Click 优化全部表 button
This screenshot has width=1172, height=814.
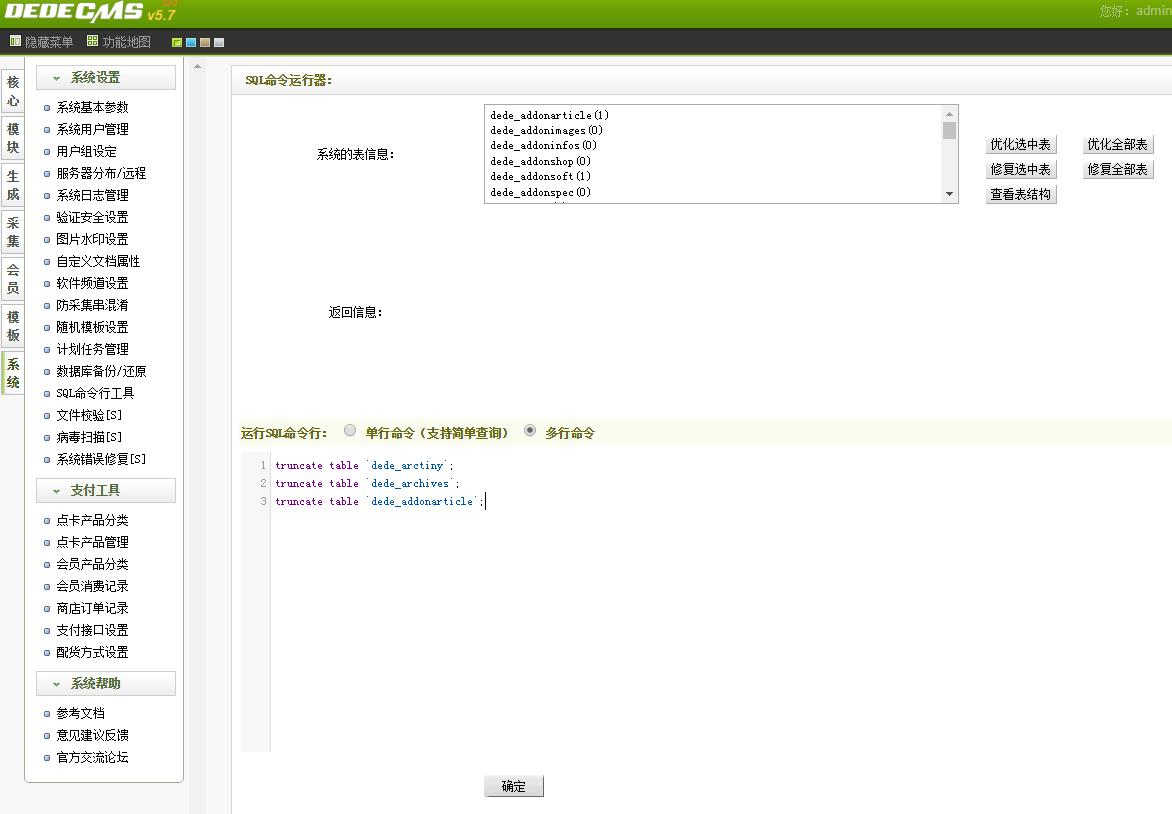click(x=1117, y=145)
